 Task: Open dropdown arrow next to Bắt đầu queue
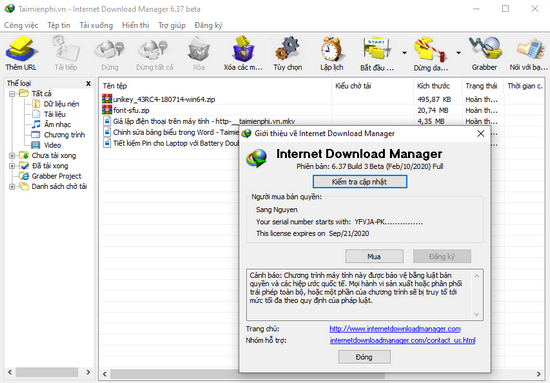coord(404,53)
